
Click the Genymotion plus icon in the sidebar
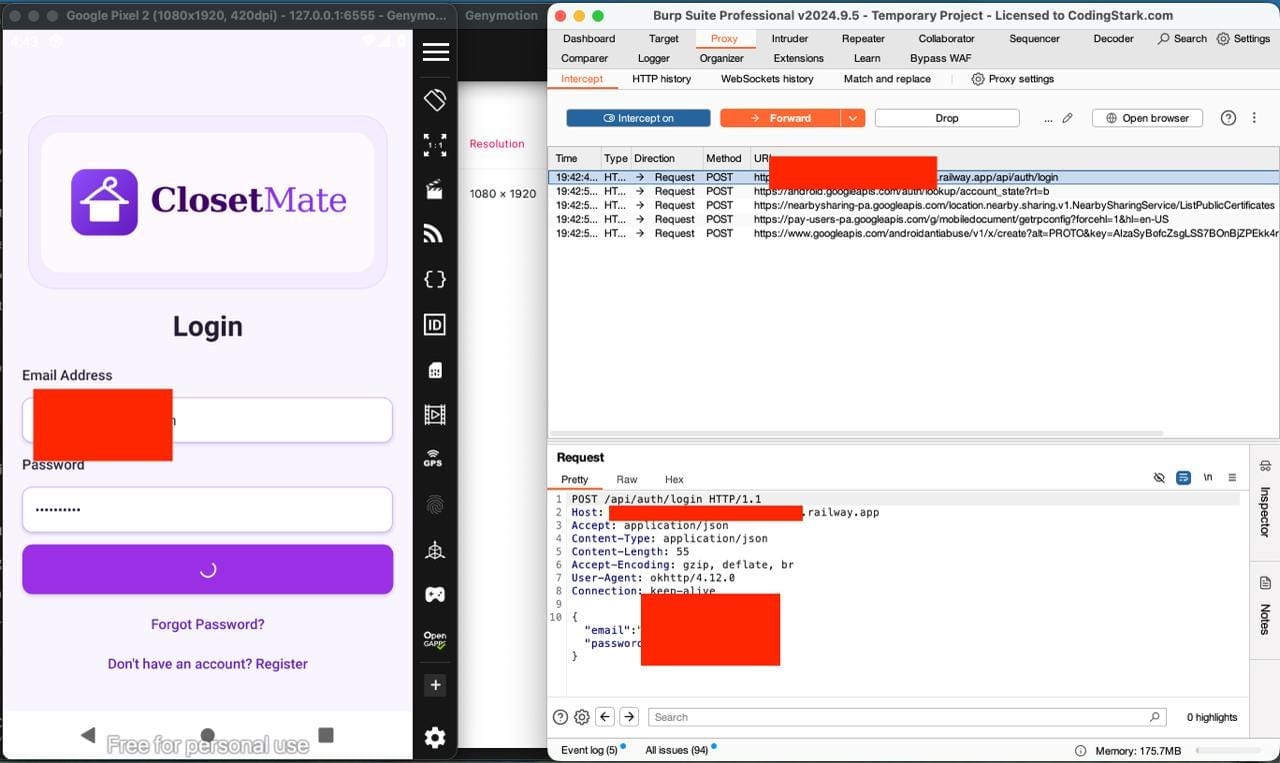[435, 685]
